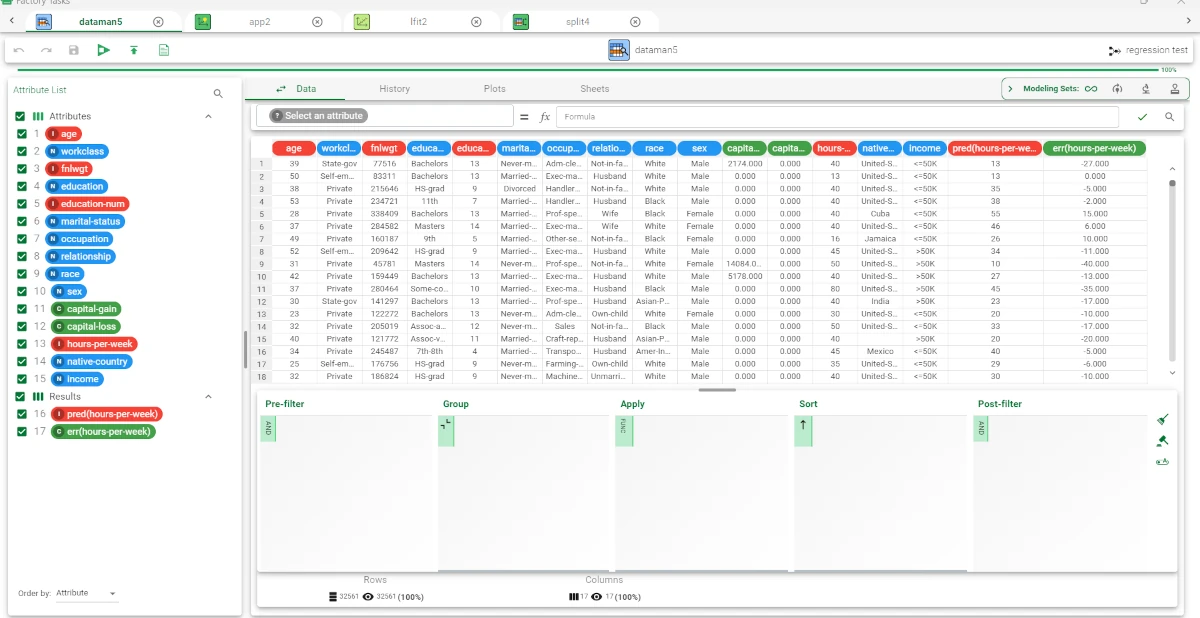The width and height of the screenshot is (1200, 618).
Task: Close the app2 tab
Action: (317, 22)
